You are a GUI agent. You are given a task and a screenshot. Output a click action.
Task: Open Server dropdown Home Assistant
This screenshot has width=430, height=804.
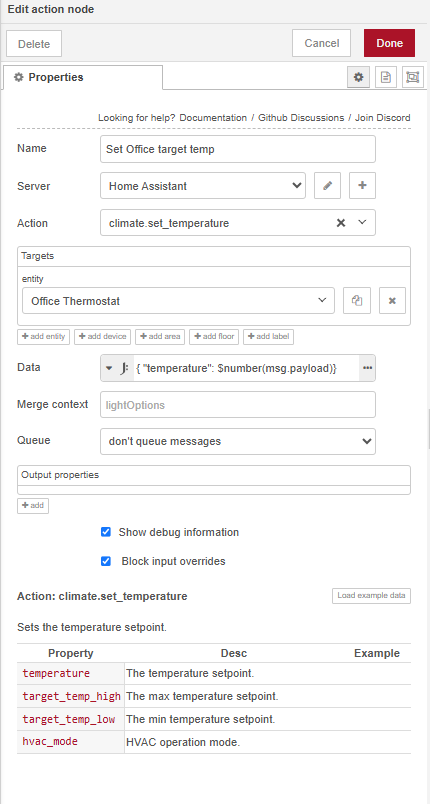point(203,186)
